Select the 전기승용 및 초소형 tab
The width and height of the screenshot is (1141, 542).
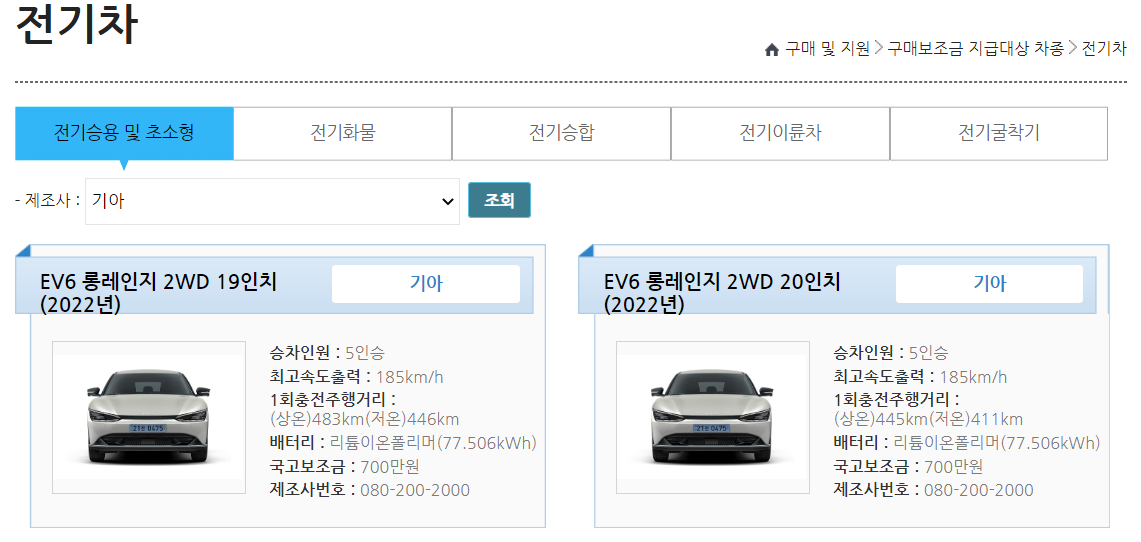(124, 134)
